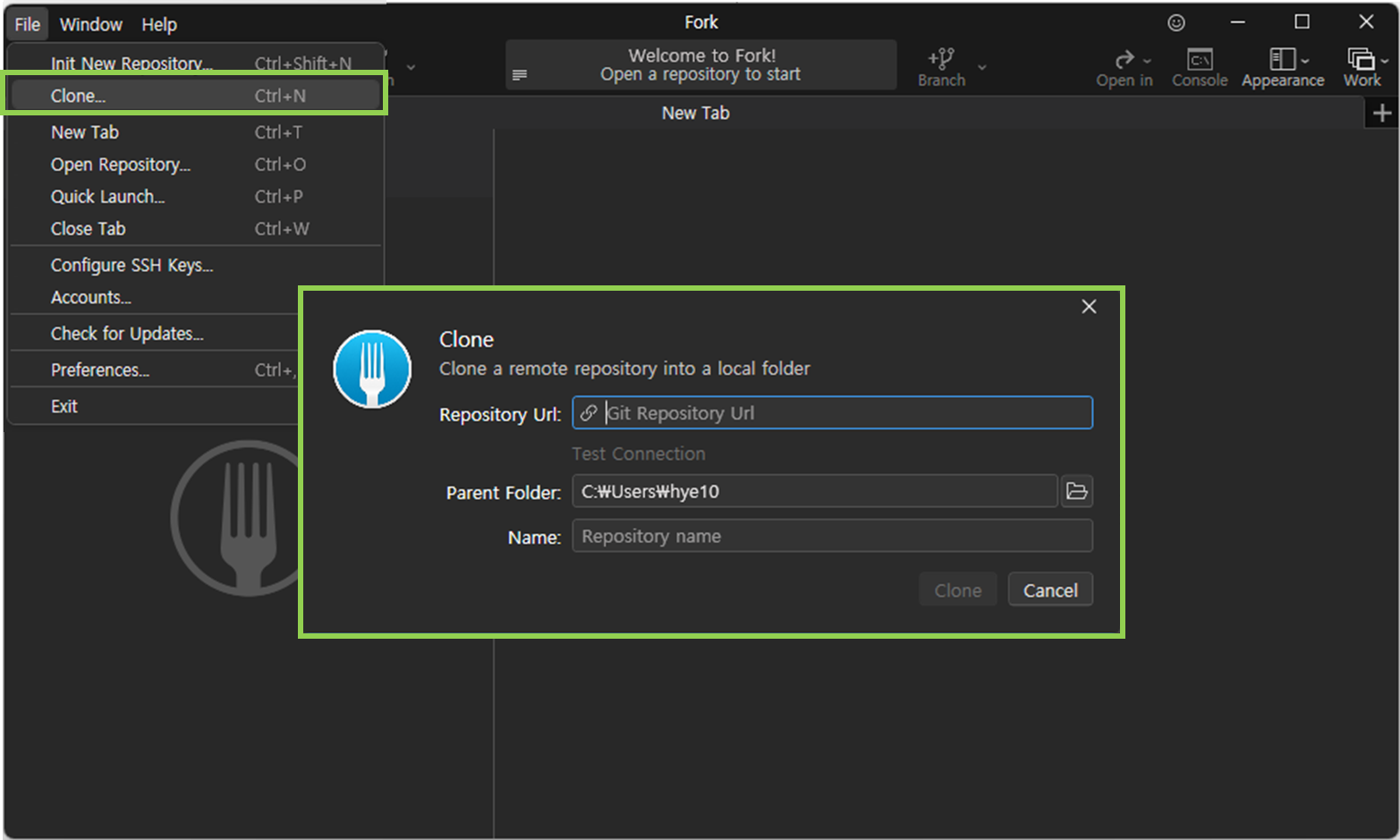Click the Test Connection link

[639, 454]
